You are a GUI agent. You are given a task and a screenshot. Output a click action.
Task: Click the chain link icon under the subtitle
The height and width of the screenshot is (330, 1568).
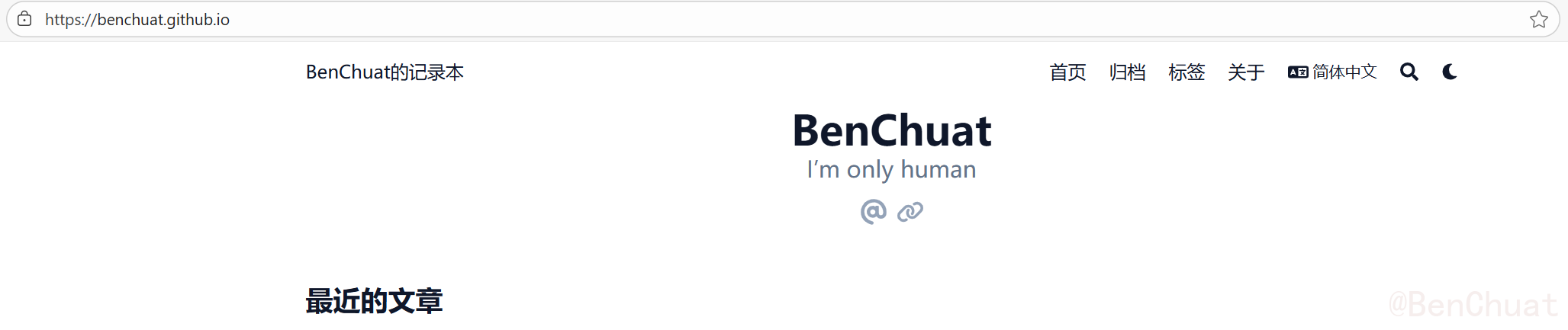point(910,211)
